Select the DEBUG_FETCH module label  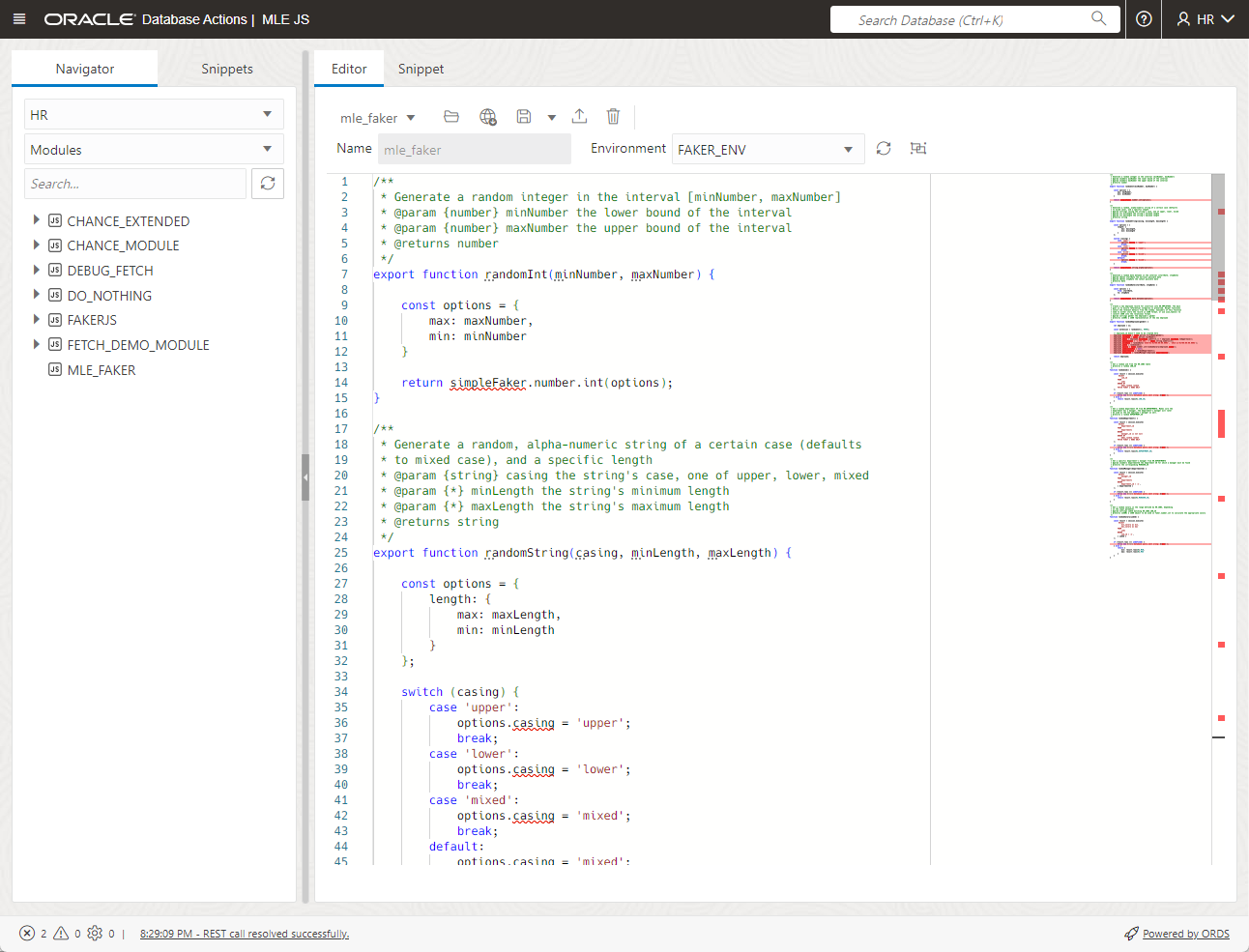pyautogui.click(x=110, y=271)
